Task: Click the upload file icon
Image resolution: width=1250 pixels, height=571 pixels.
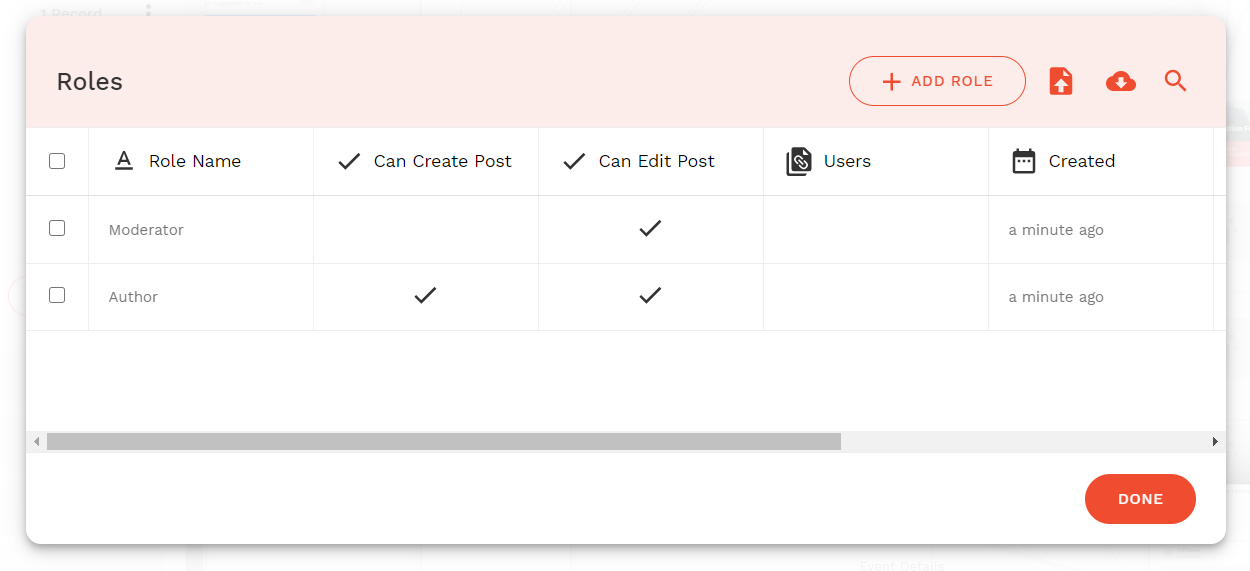Action: tap(1061, 81)
